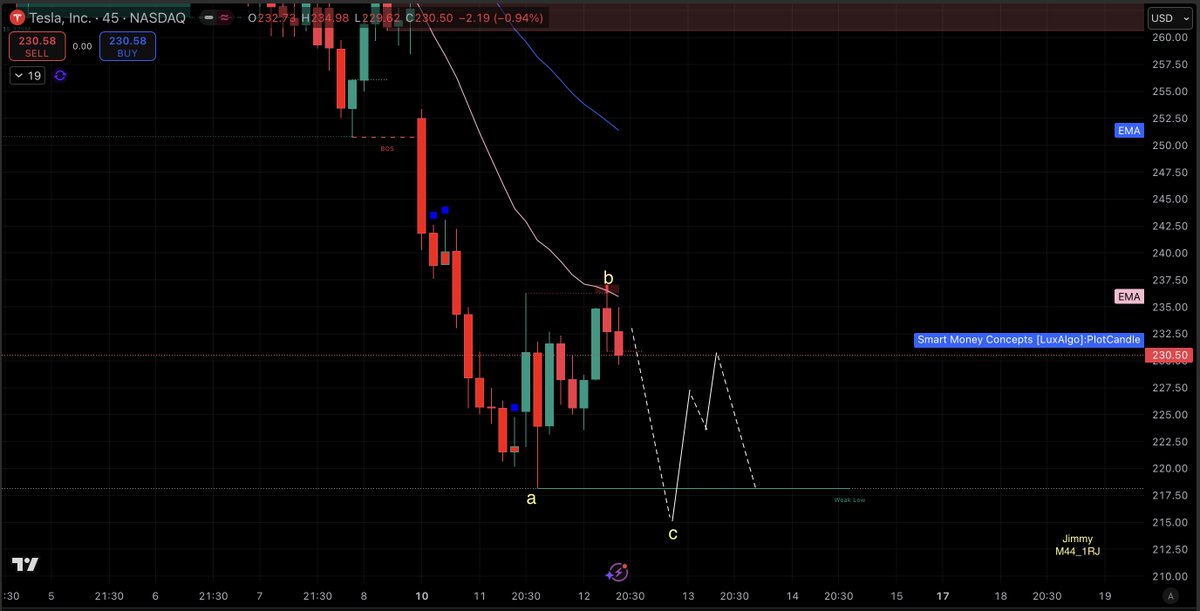The width and height of the screenshot is (1200, 611).
Task: Click the bold 17 date on the time axis
Action: (x=943, y=595)
